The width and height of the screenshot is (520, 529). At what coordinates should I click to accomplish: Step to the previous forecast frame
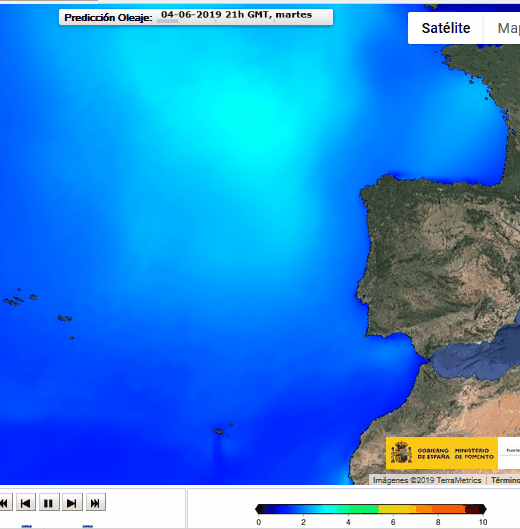point(26,503)
